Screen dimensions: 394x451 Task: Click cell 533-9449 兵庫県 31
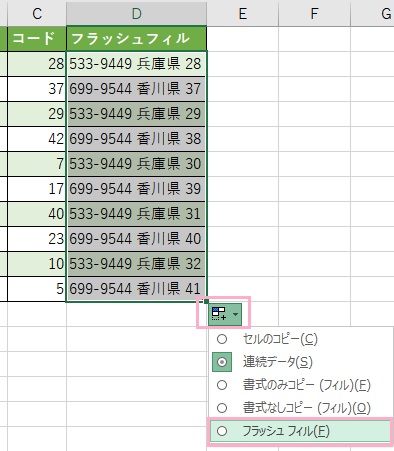pyautogui.click(x=136, y=214)
